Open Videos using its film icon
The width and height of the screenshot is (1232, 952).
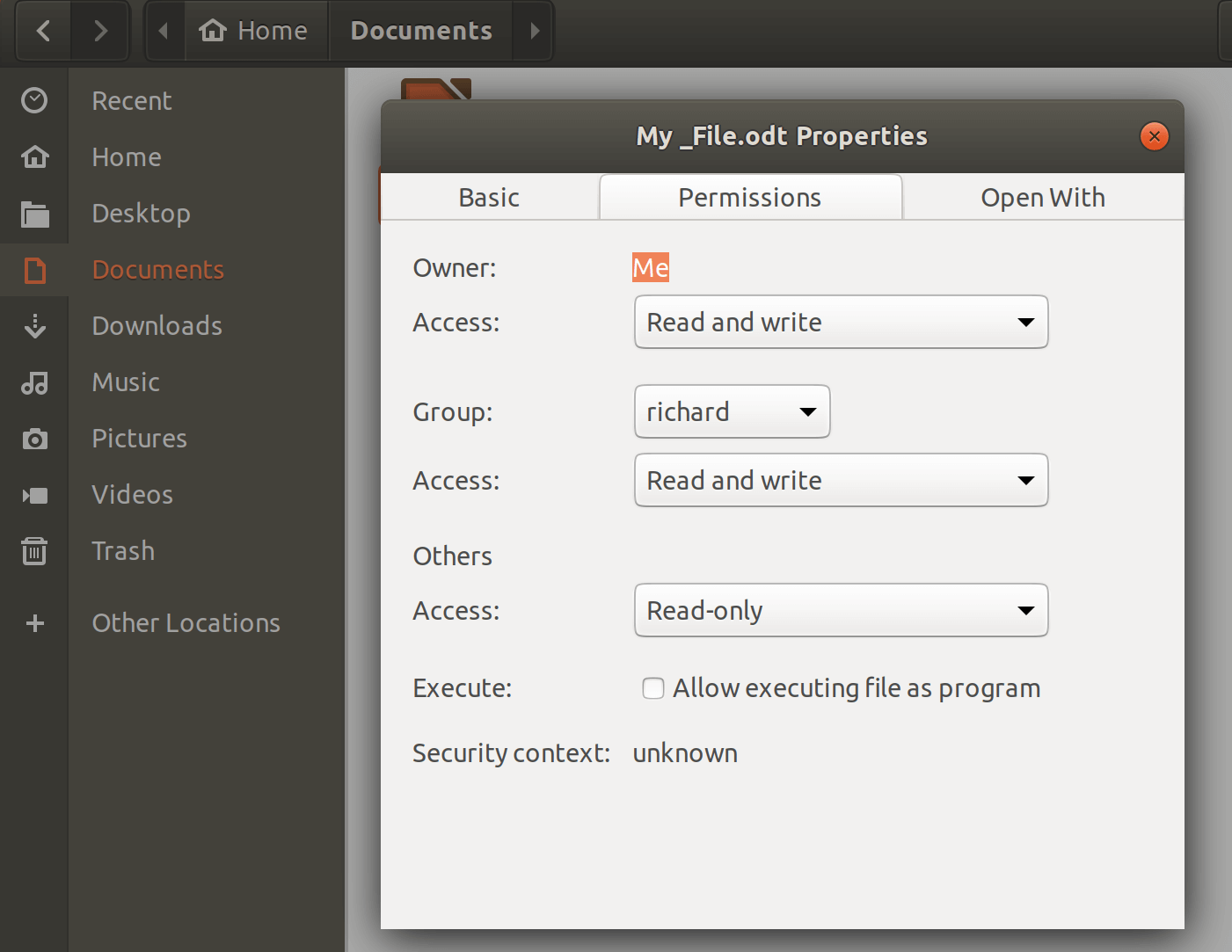point(34,495)
